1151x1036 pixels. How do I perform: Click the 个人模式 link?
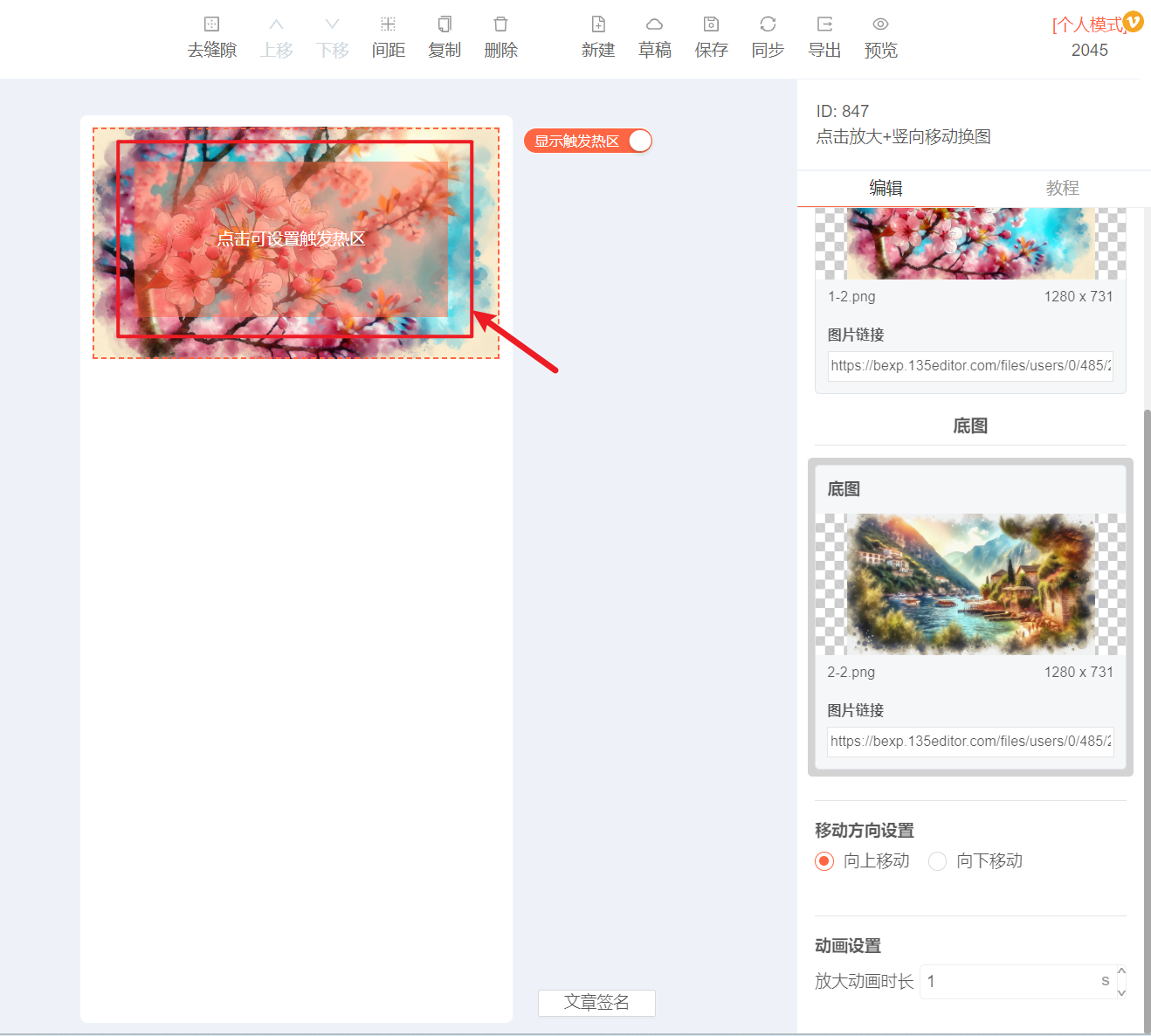pyautogui.click(x=1087, y=25)
